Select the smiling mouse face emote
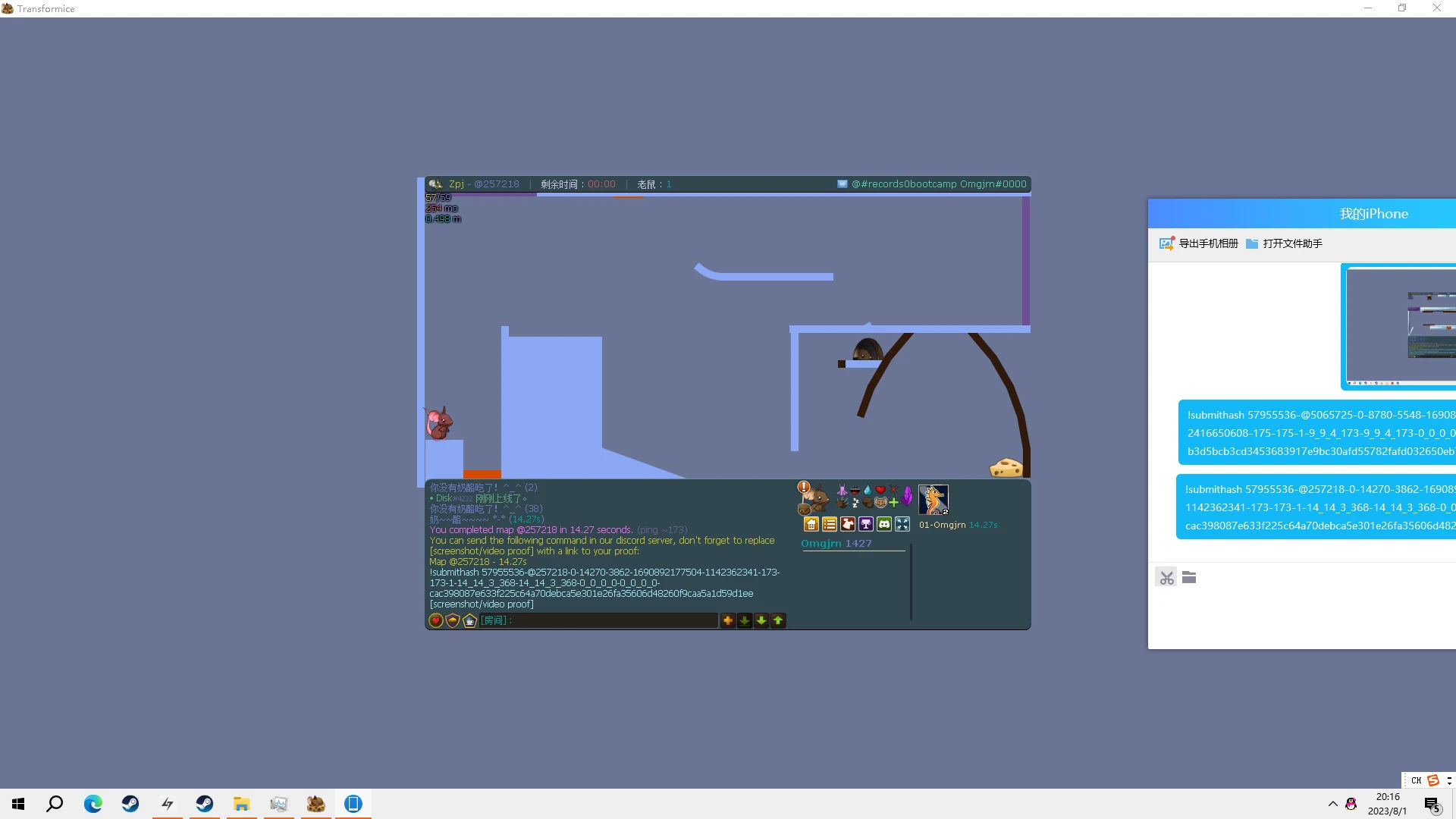Viewport: 1456px width, 819px height. coord(880,502)
